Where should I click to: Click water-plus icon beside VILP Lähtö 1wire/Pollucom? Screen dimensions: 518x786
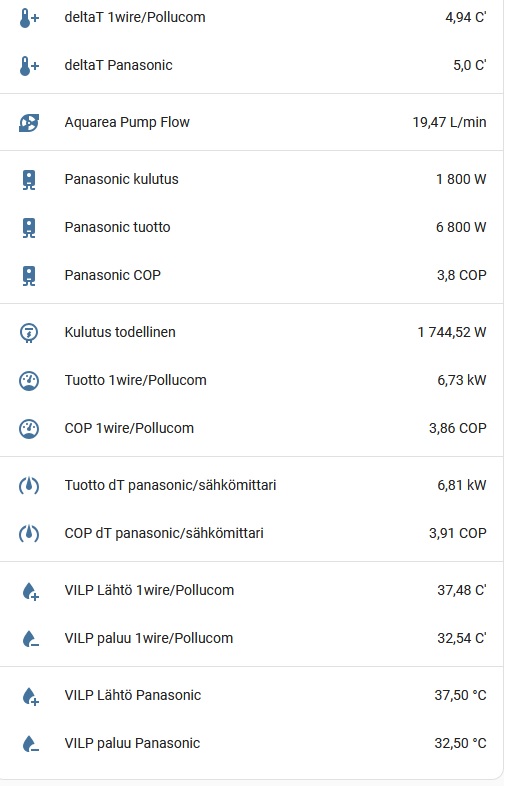click(30, 591)
